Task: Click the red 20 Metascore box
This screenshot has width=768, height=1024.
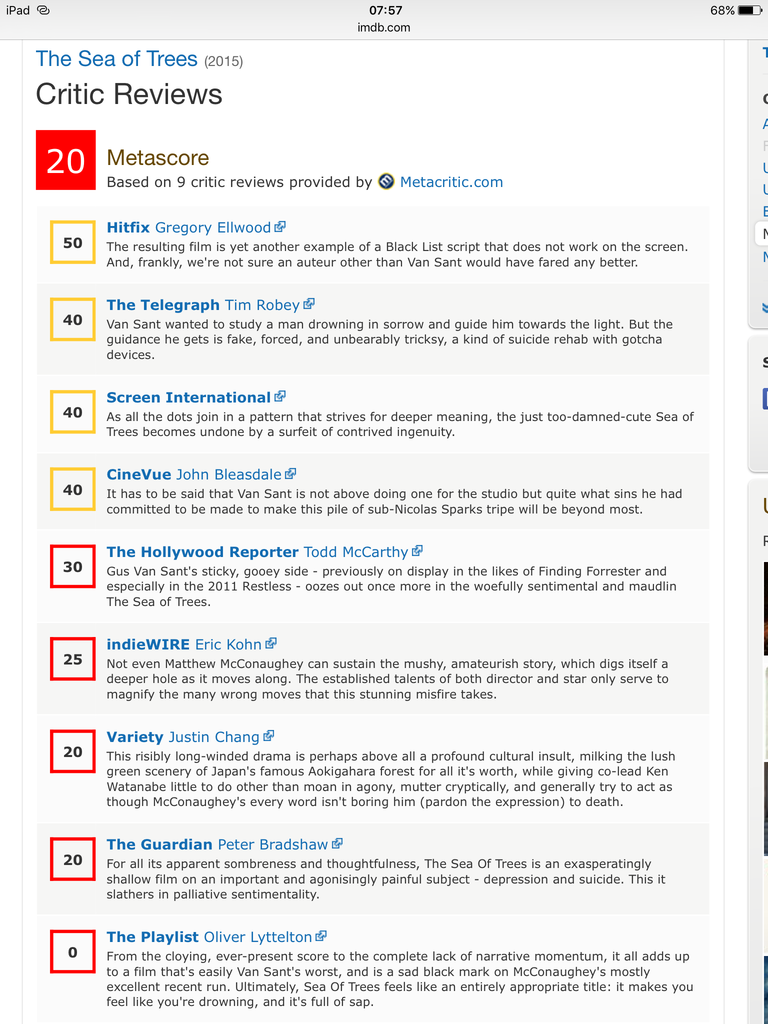Action: (x=66, y=160)
